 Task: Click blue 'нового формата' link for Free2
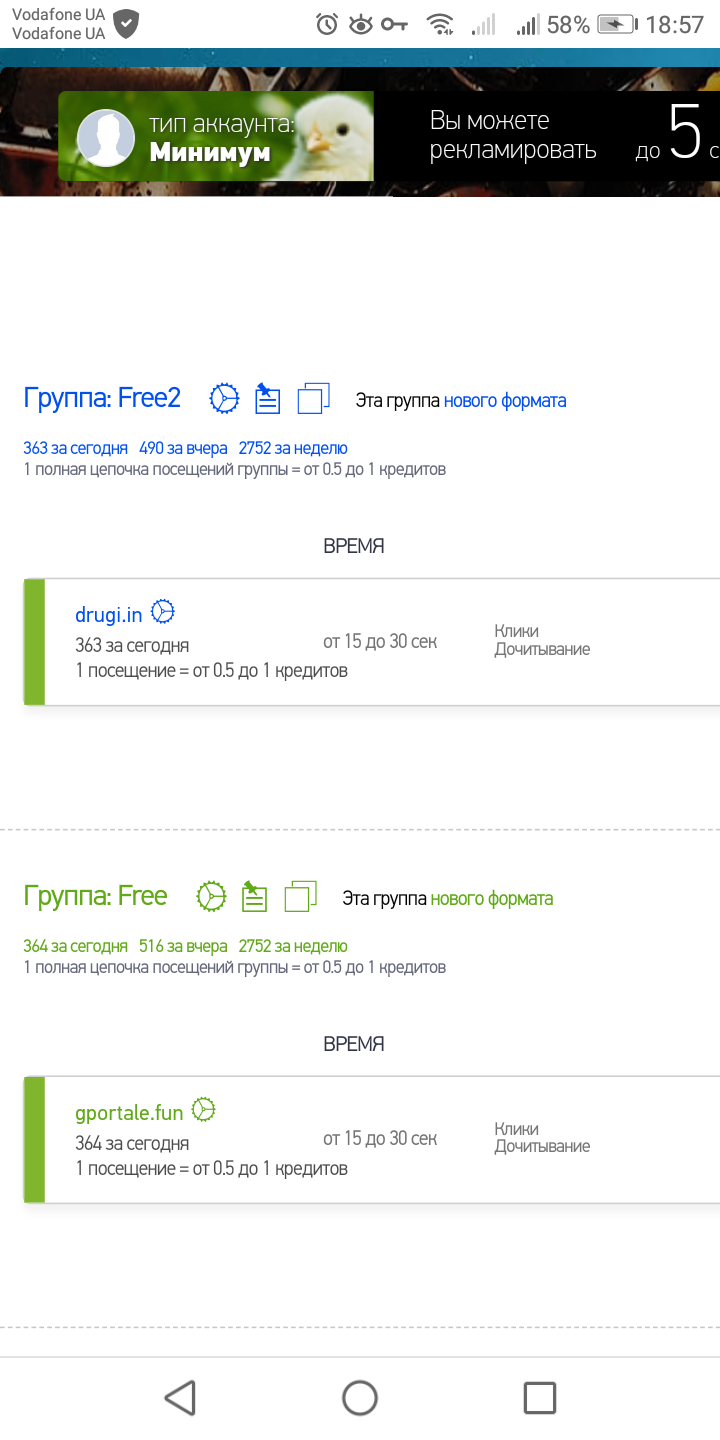(x=505, y=401)
